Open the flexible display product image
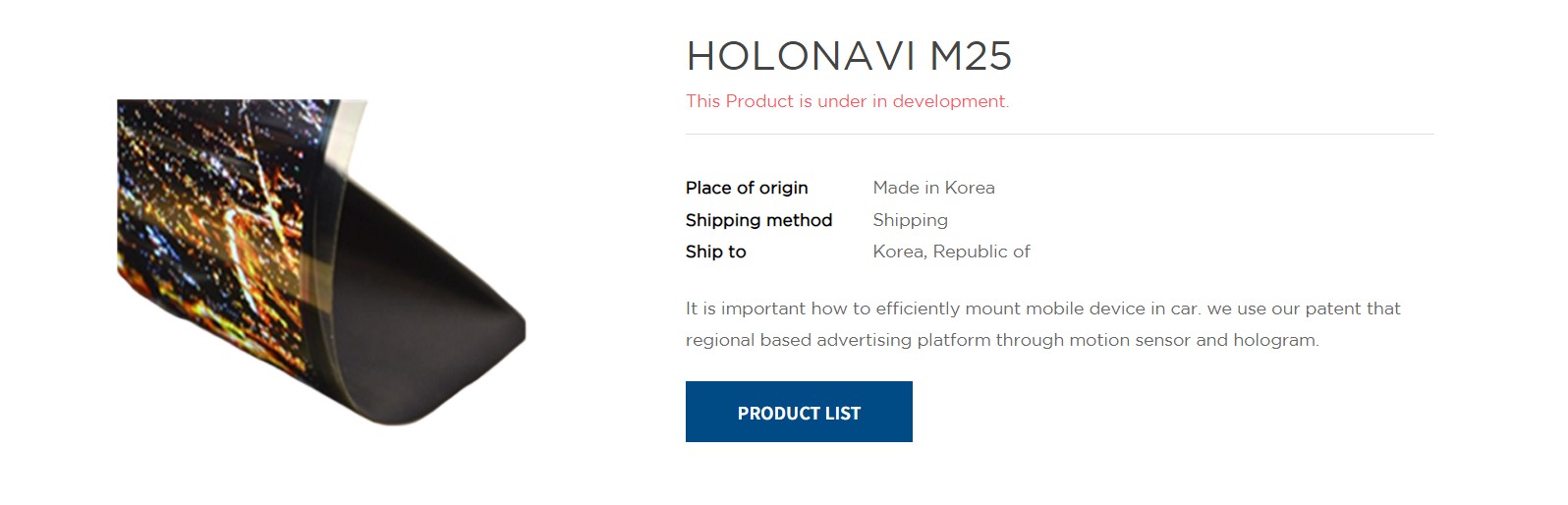Viewport: 1568px width, 505px height. (320, 263)
